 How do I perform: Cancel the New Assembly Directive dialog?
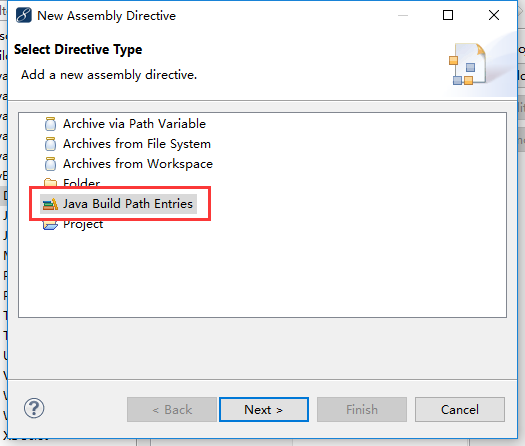pos(460,410)
